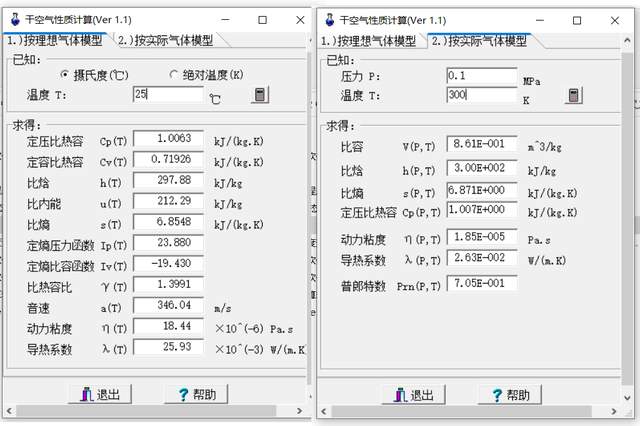Click calculator icon in ideal gas window
Image resolution: width=640 pixels, height=426 pixels.
pyautogui.click(x=260, y=95)
